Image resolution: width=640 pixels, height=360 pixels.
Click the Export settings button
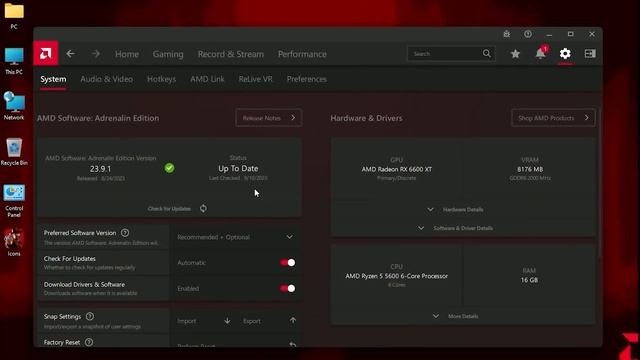tap(269, 321)
